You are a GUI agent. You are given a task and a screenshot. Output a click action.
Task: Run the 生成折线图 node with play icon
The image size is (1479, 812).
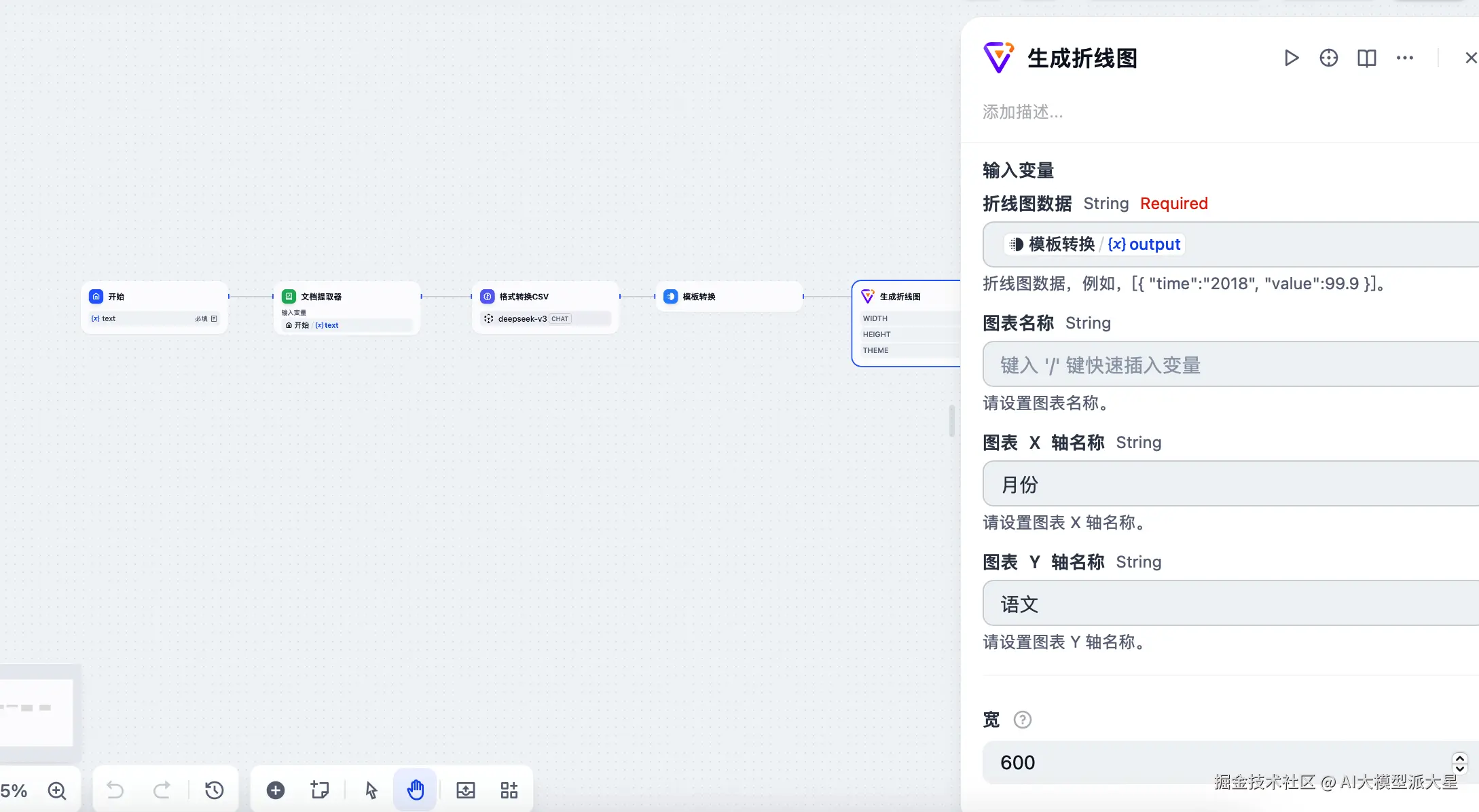(1292, 58)
